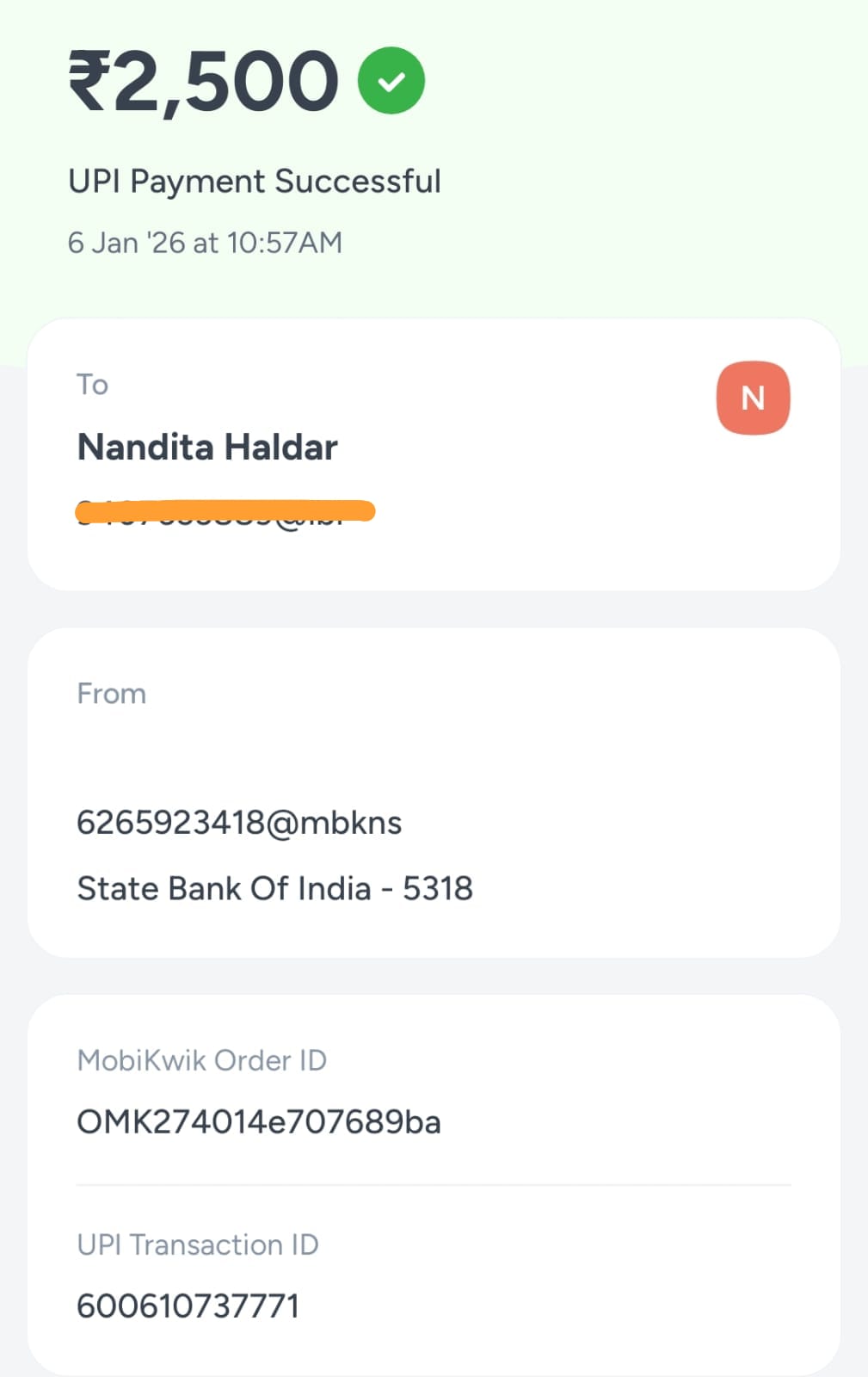Click the orange-redacted recipient UPI ID
Screen dimensions: 868x1377
[225, 512]
